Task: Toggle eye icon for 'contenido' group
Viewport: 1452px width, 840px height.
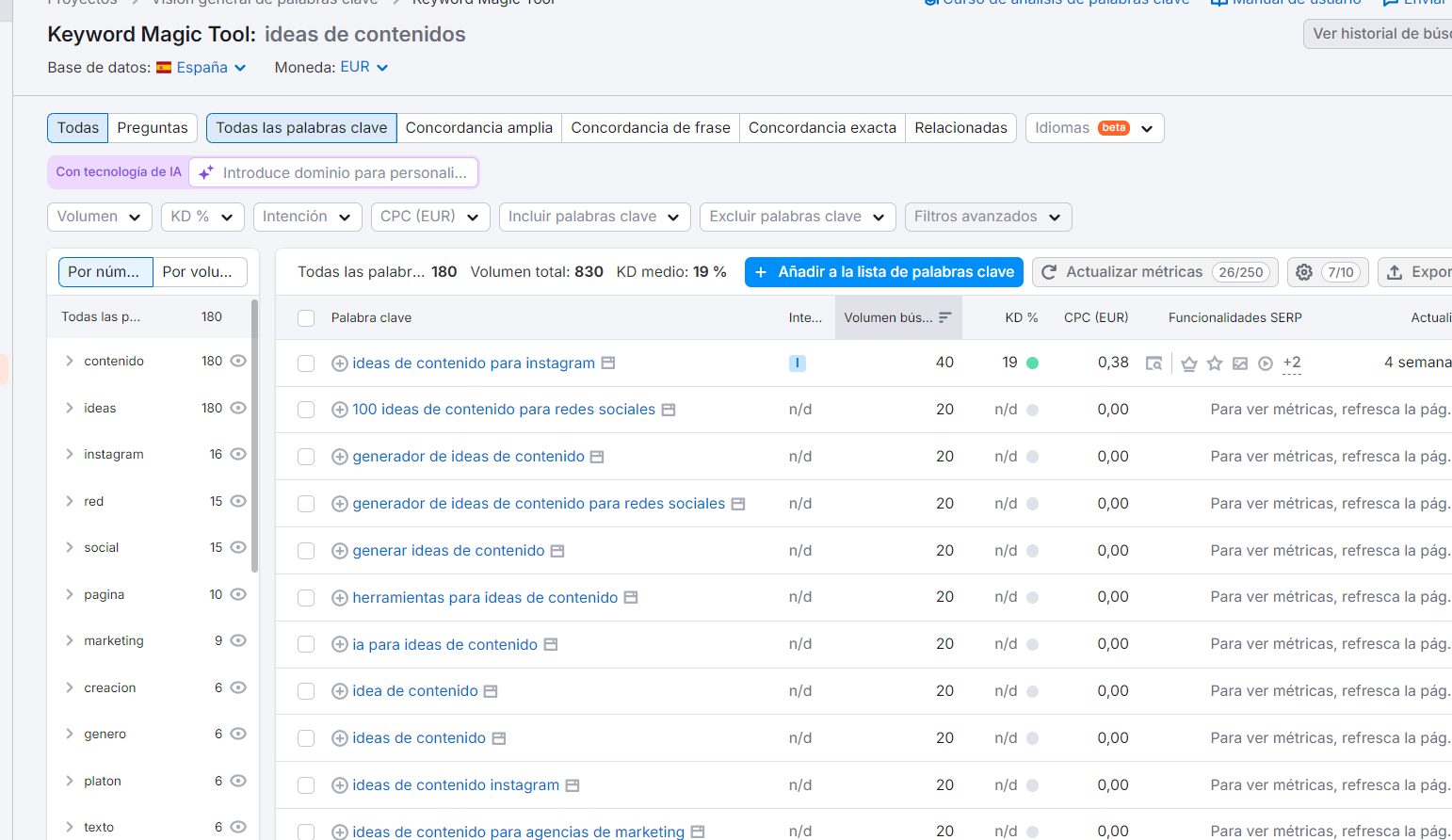Action: point(238,361)
